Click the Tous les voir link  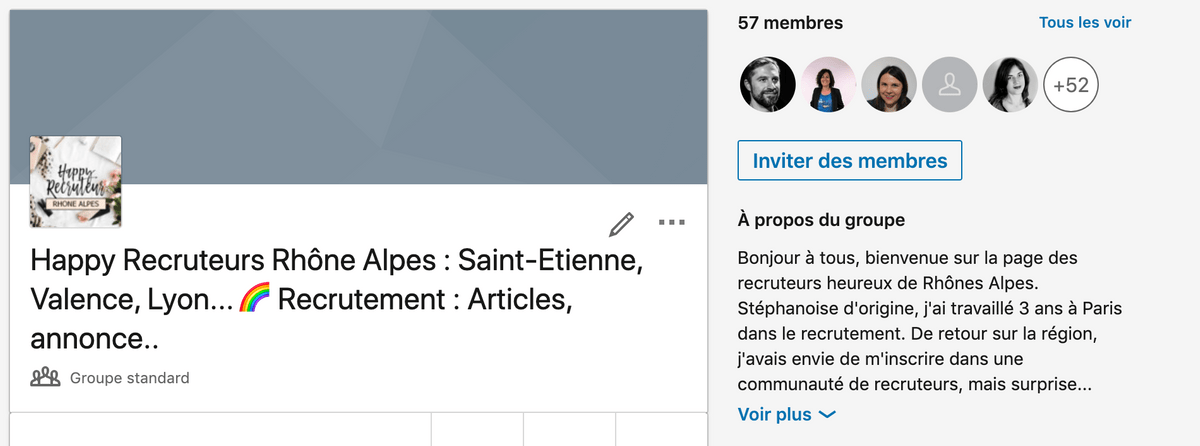(1085, 23)
